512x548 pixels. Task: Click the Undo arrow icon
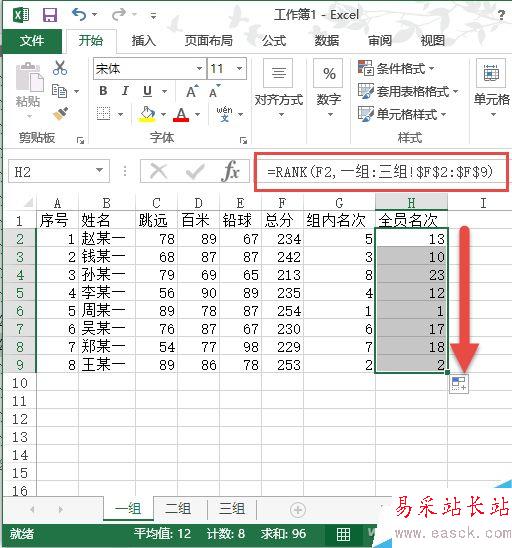[79, 15]
